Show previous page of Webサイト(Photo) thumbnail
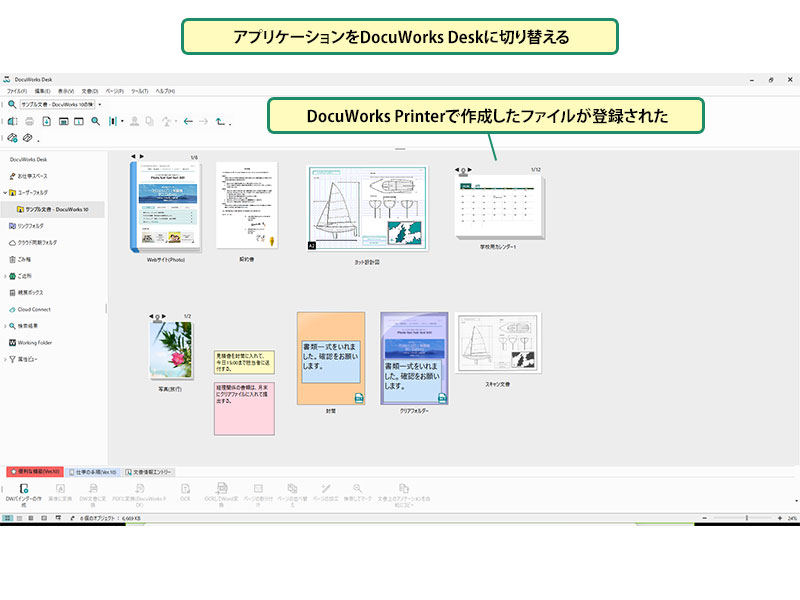This screenshot has width=800, height=600. click(x=133, y=157)
